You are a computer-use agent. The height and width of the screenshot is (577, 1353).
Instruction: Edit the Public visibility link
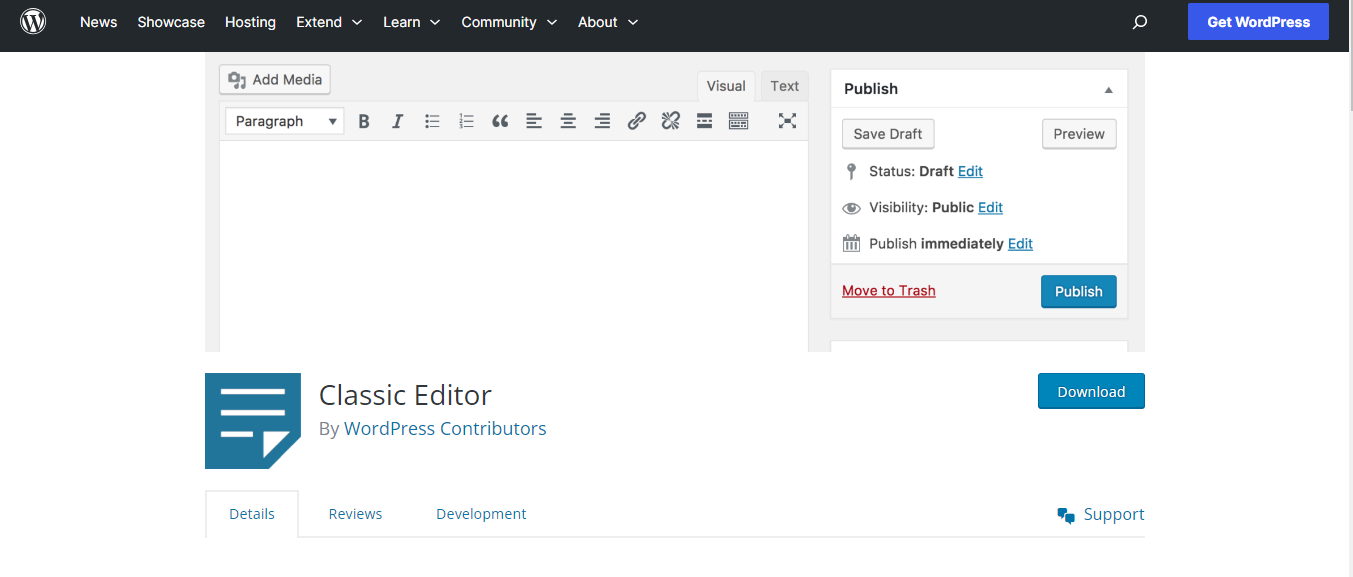click(990, 207)
